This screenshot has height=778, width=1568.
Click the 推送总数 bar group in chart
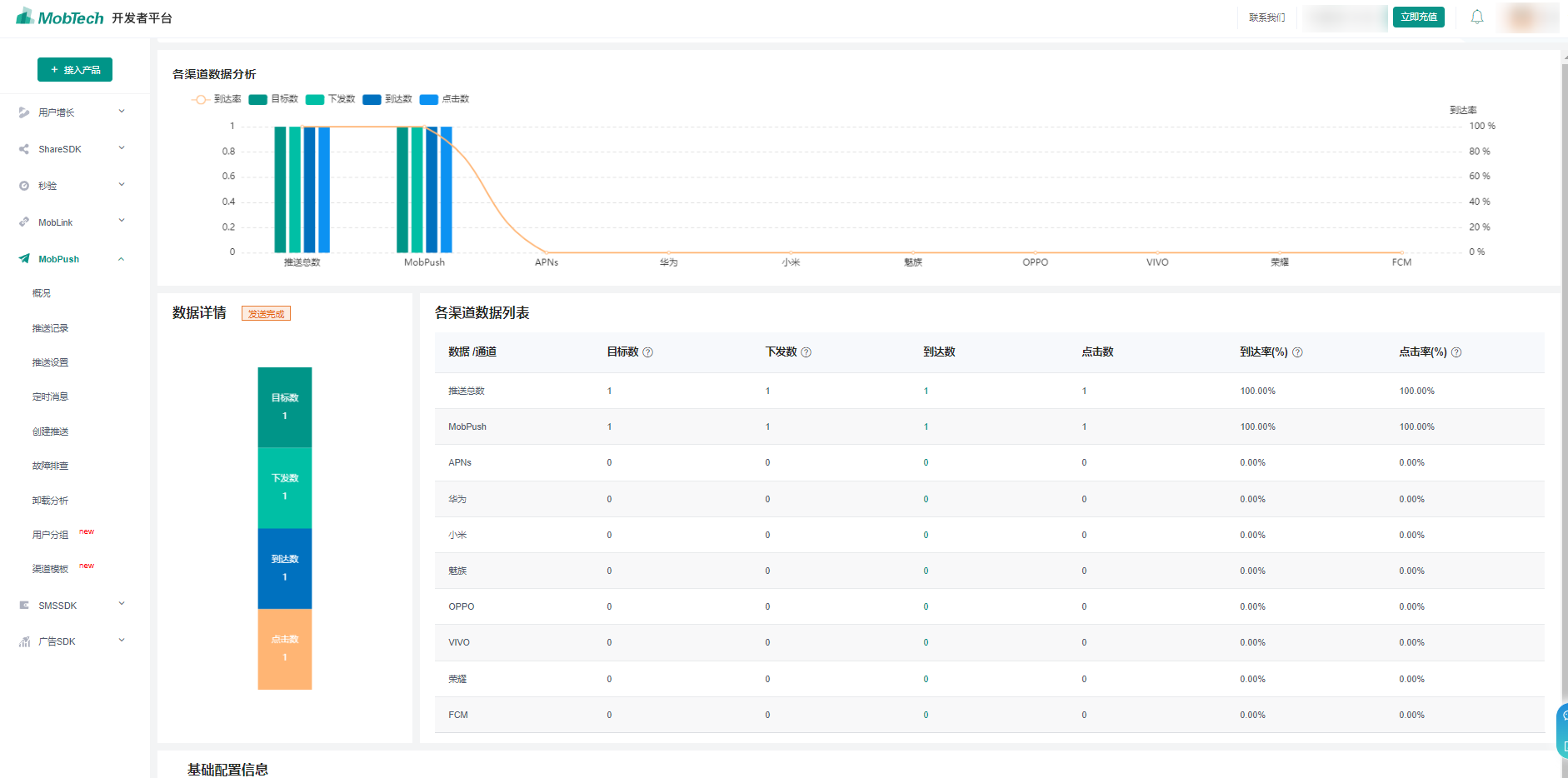tap(302, 189)
